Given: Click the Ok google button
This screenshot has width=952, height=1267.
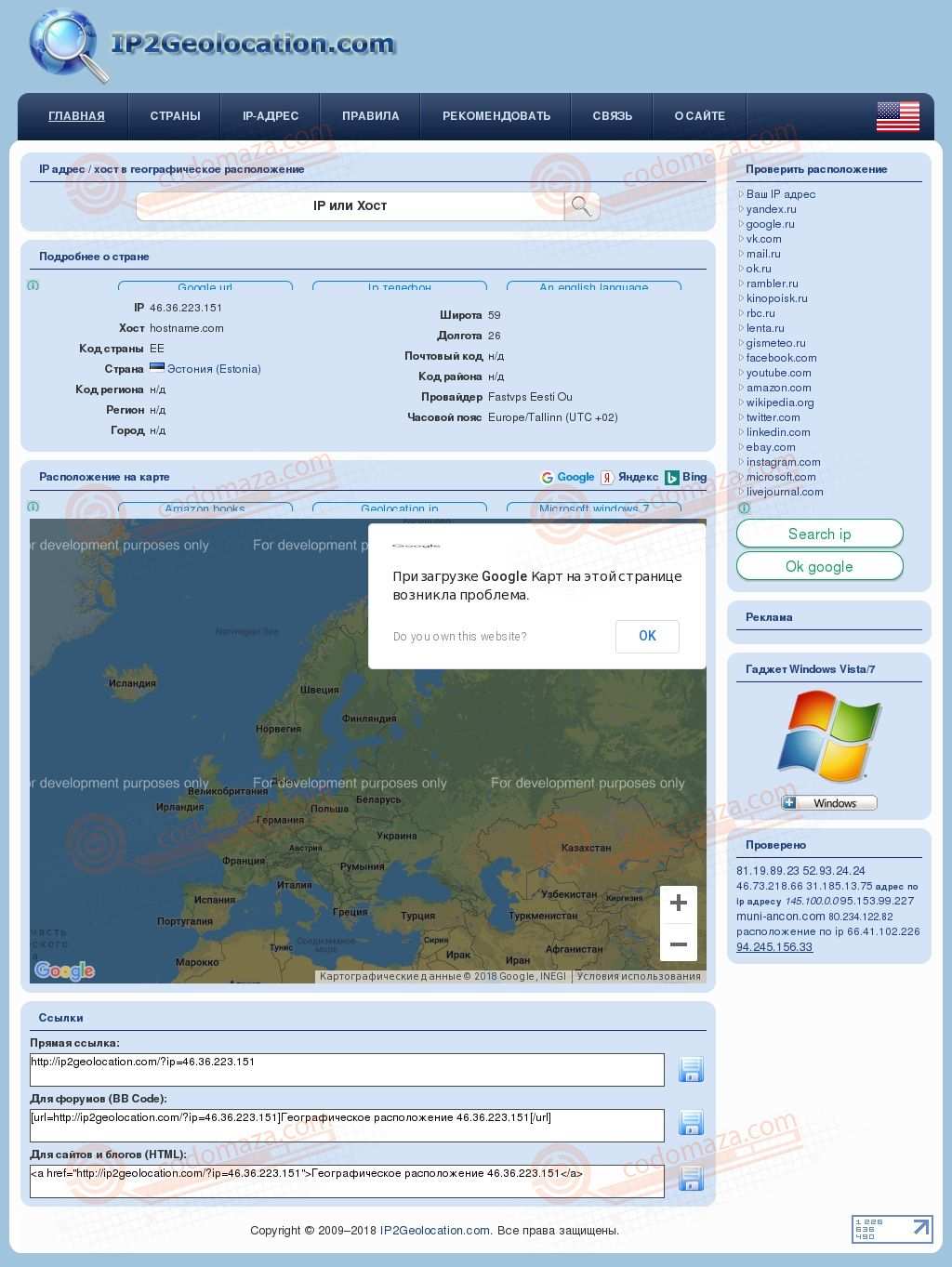Looking at the screenshot, I should point(820,566).
